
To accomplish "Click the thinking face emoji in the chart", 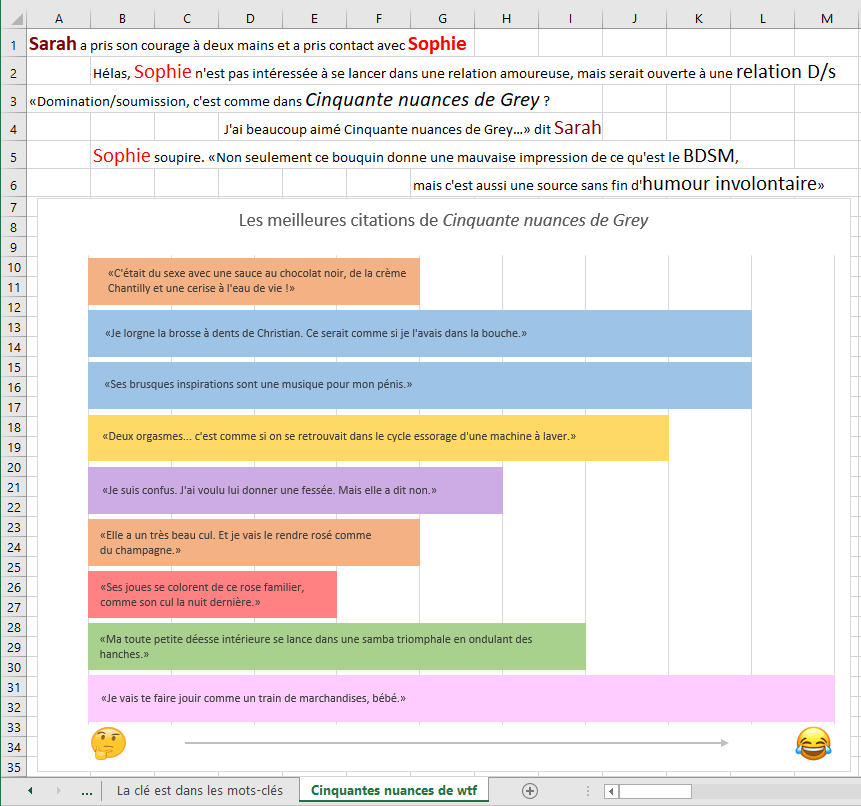I will click(108, 743).
